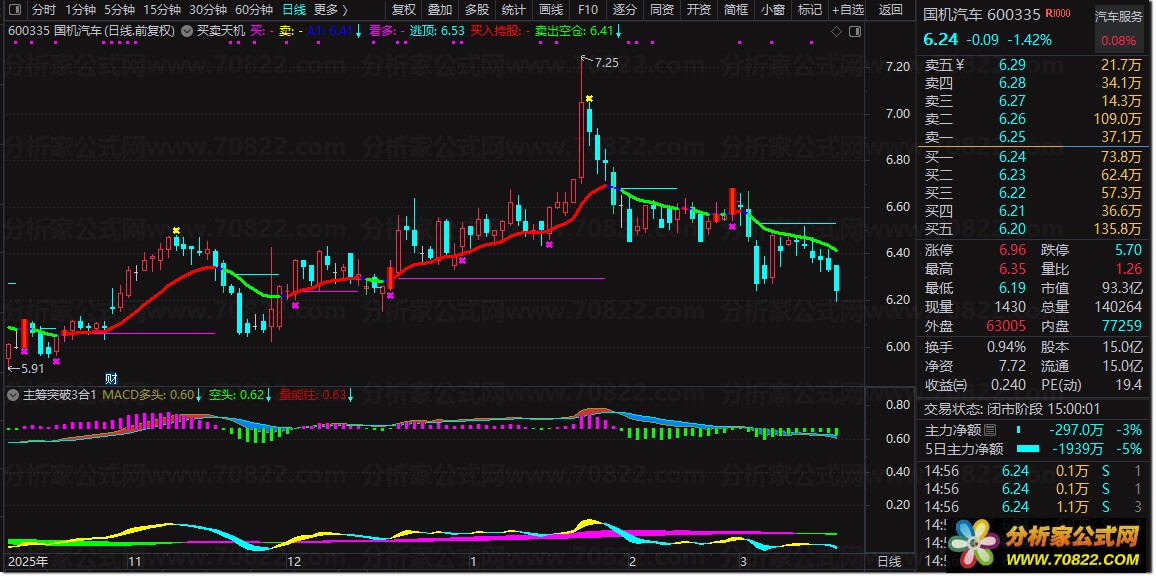The image size is (1156, 576).
Task: Select the 5分钟 period tab
Action: pos(119,10)
